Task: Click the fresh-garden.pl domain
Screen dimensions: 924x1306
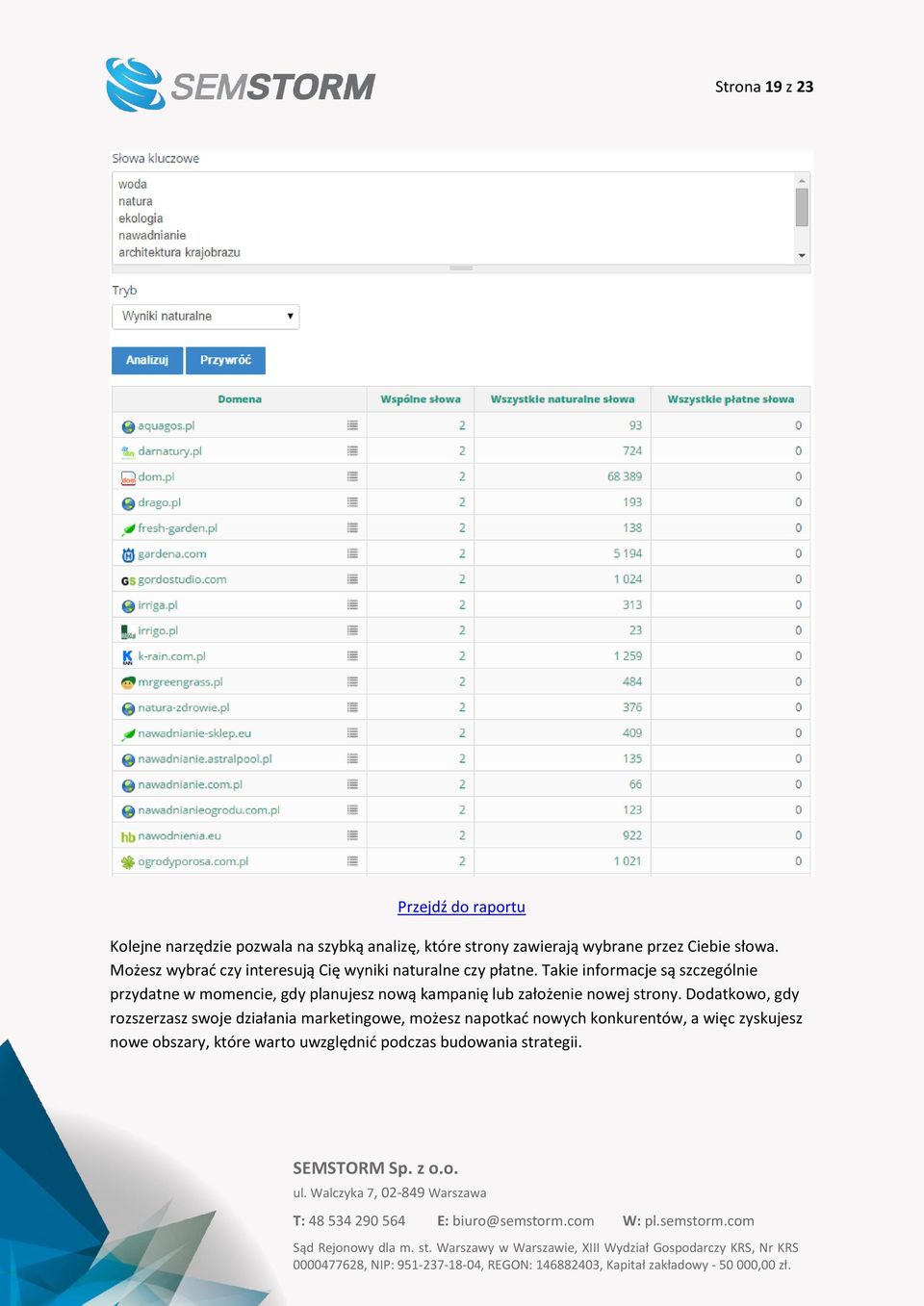Action: point(177,528)
